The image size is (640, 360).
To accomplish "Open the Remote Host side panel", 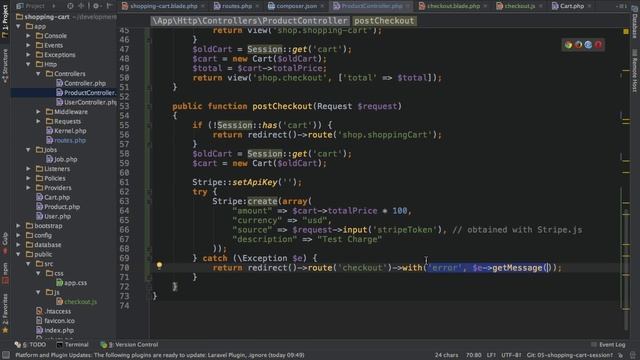I will pos(635,71).
